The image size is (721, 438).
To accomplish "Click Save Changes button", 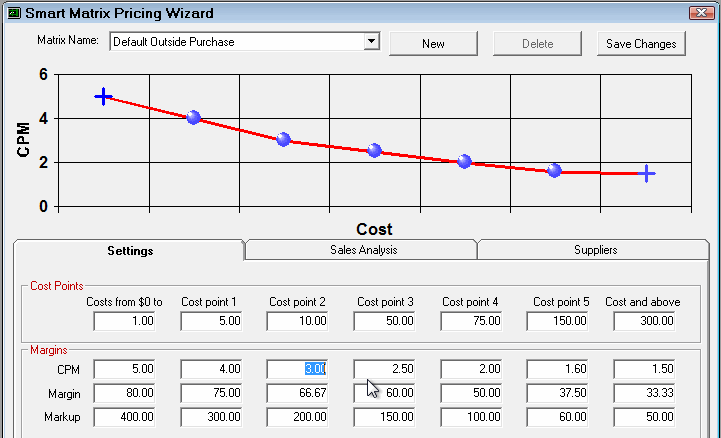I will click(641, 44).
